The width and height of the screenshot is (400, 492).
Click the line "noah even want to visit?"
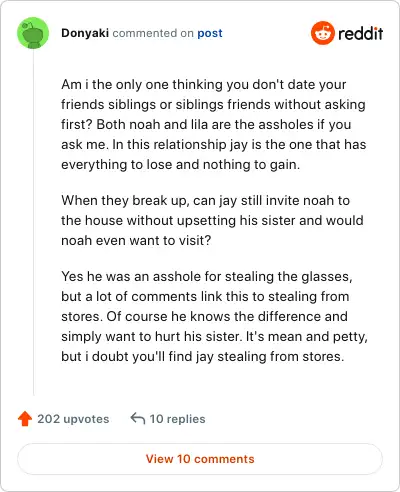136,241
